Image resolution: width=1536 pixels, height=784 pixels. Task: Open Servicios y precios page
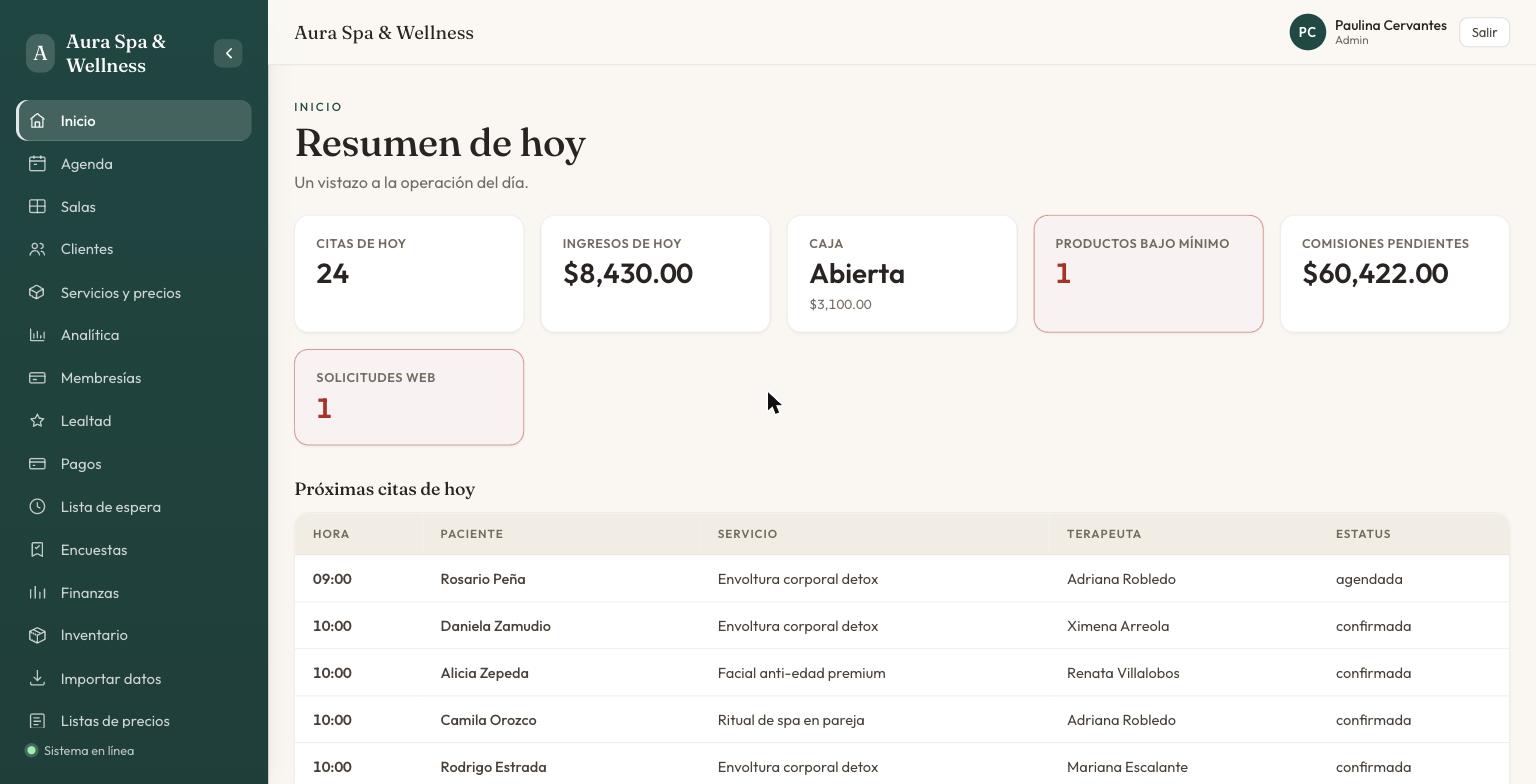pos(134,293)
